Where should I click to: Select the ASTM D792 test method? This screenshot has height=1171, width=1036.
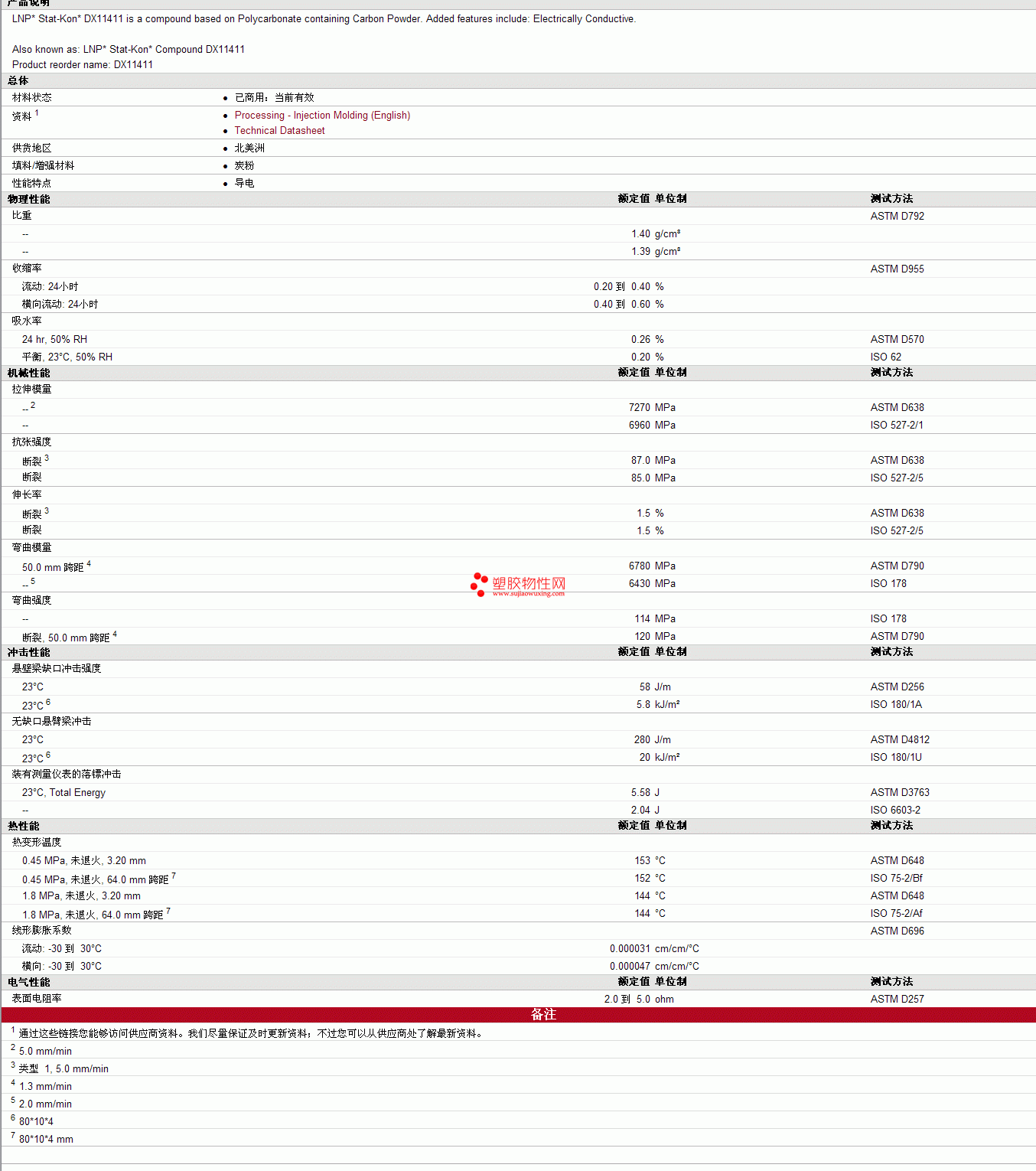898,217
